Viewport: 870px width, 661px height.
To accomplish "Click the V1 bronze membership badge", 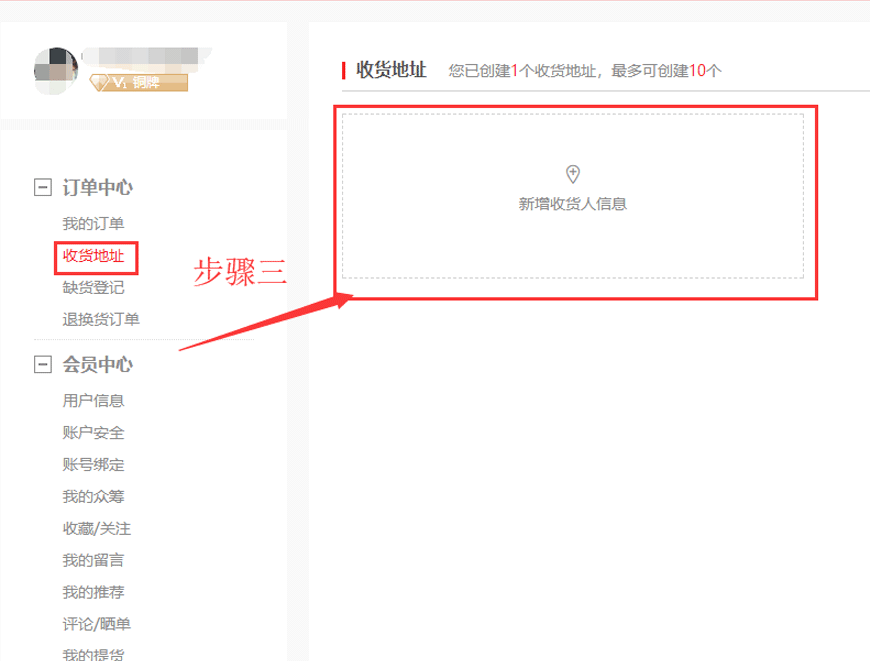I will click(x=137, y=82).
